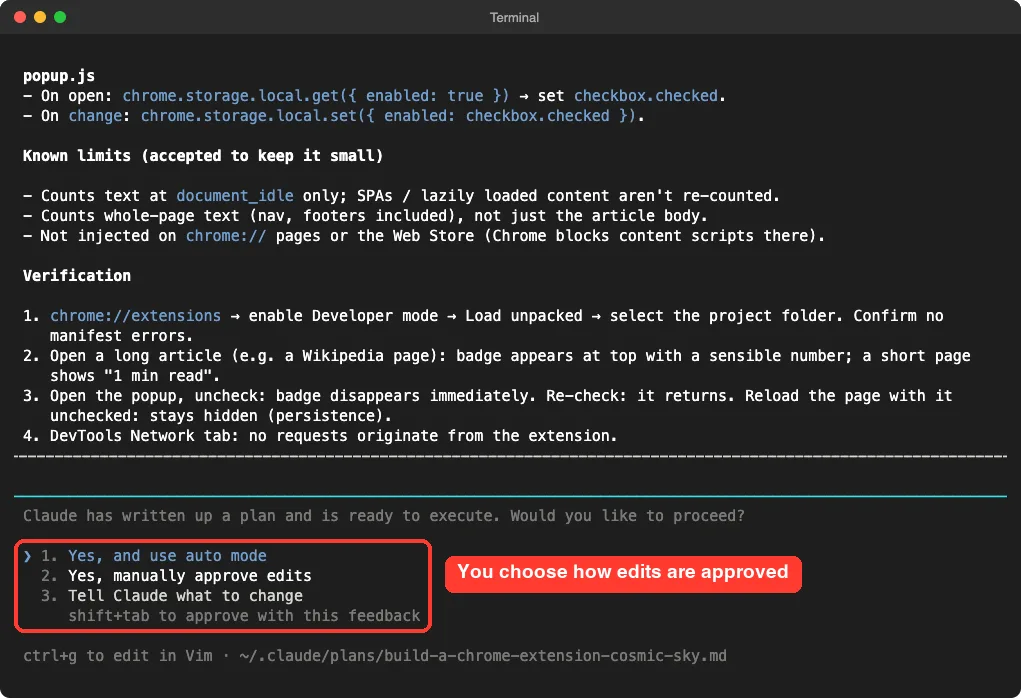Click the 'chrome://' text in known limits
Screen dimensions: 1021x698
pyautogui.click(x=226, y=236)
